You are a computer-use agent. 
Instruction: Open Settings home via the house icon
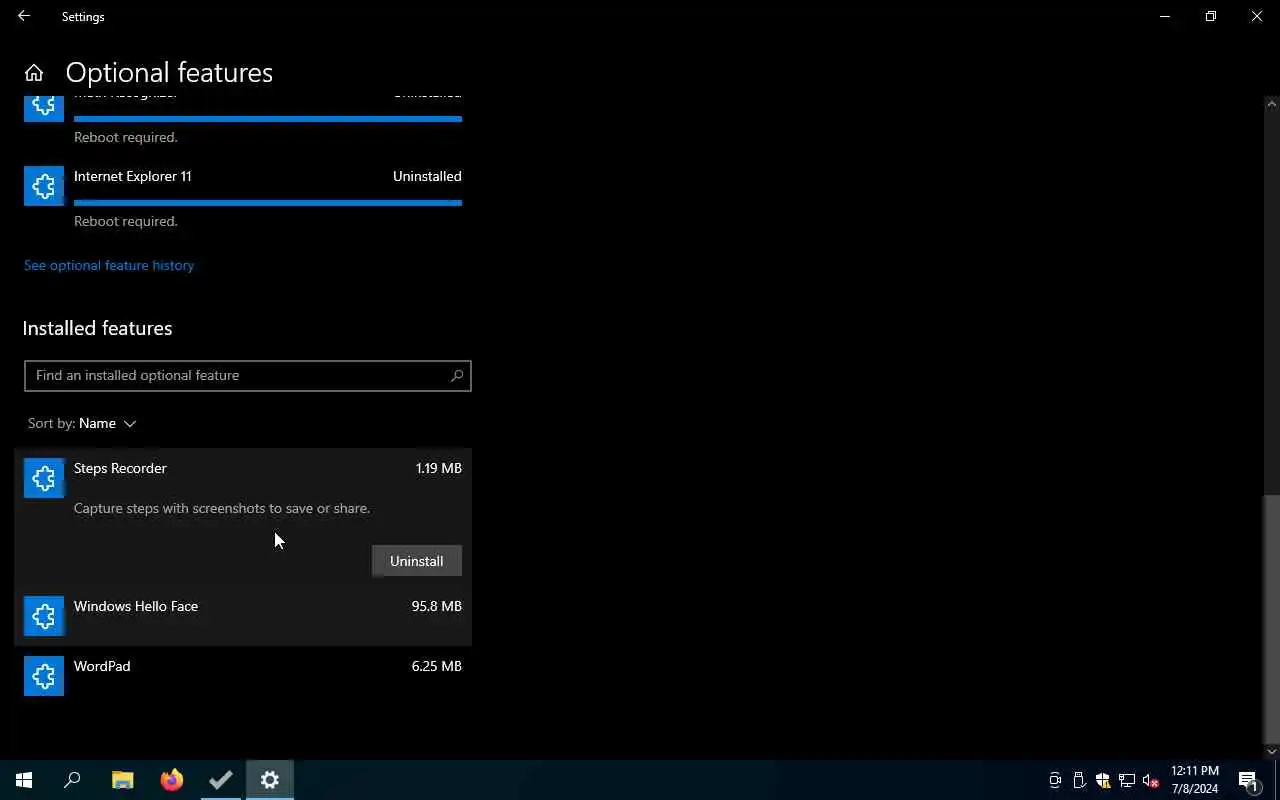(34, 73)
